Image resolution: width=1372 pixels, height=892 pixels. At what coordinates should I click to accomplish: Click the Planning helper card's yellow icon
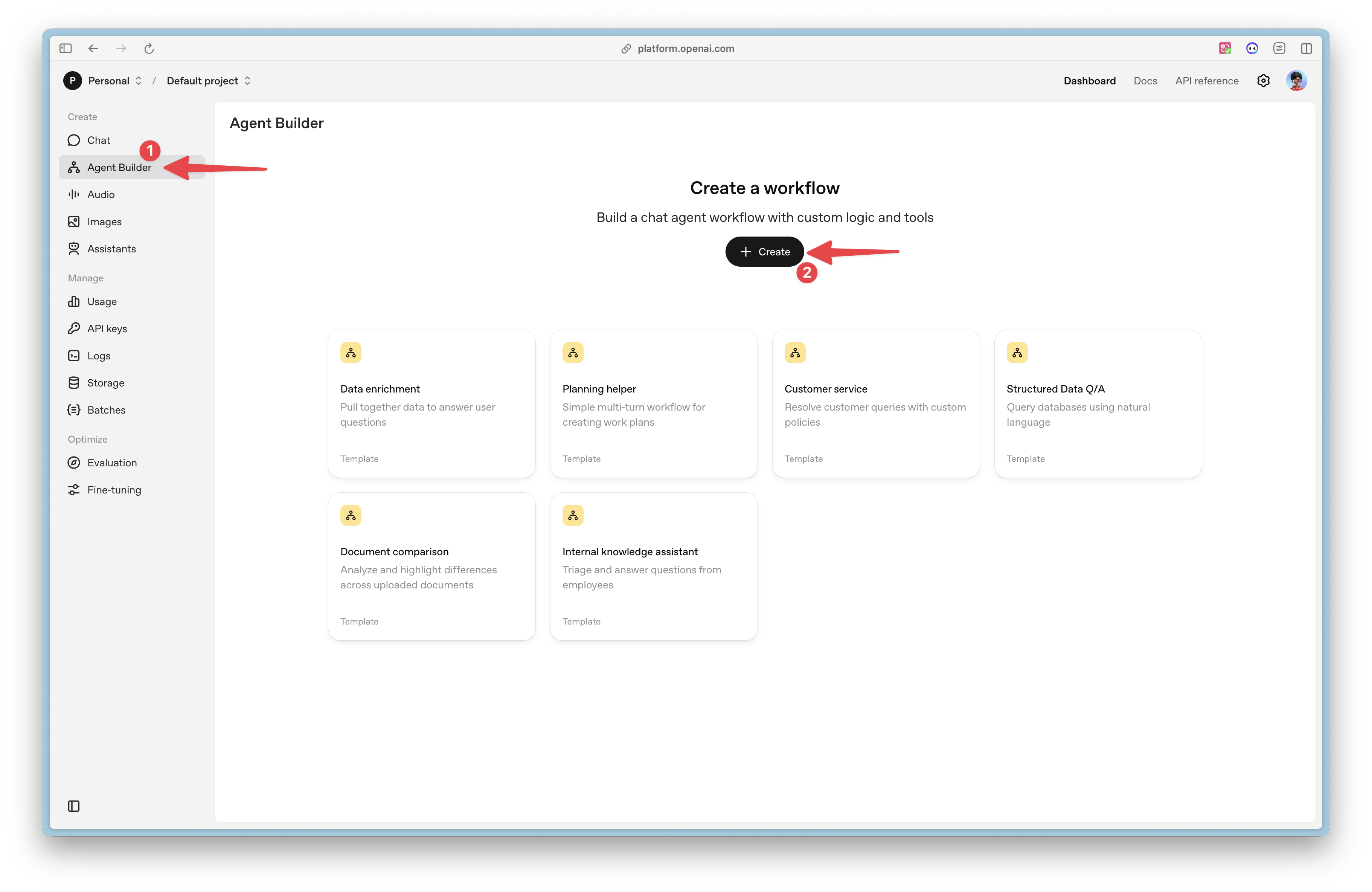(573, 352)
